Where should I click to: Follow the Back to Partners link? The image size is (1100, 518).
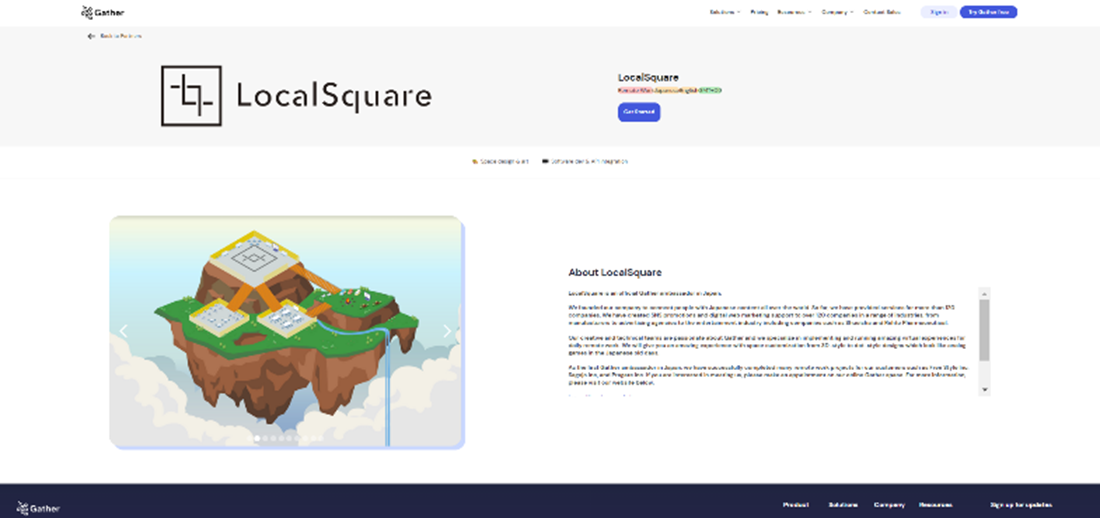pyautogui.click(x=121, y=36)
